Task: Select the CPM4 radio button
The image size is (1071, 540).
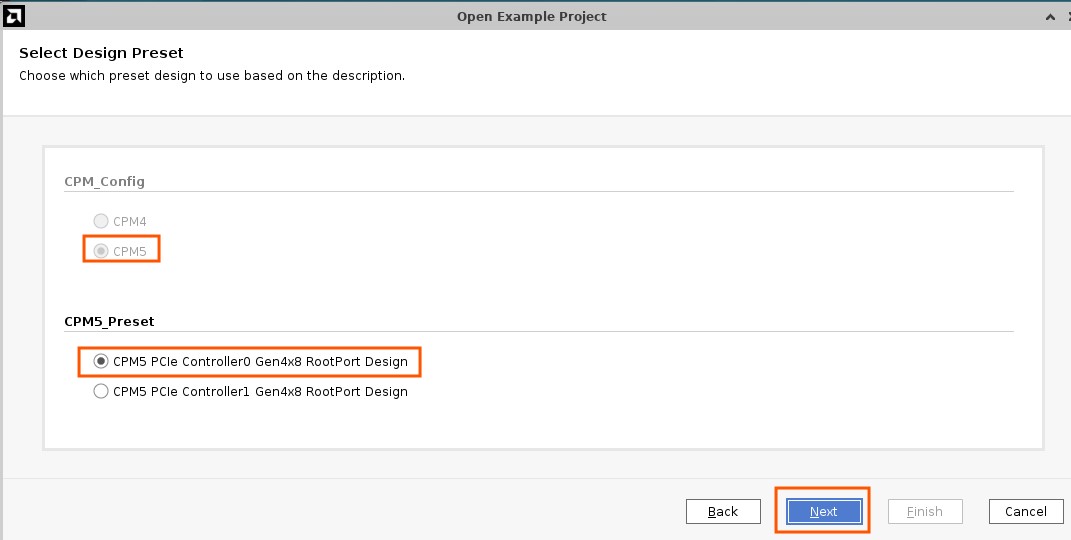Action: 100,221
